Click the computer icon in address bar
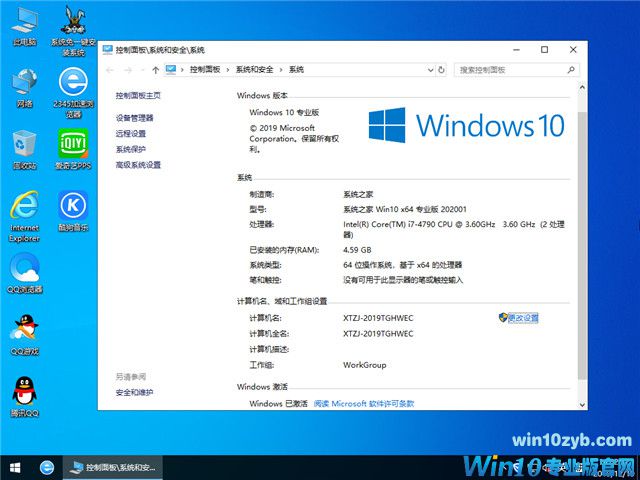The width and height of the screenshot is (640, 480). pyautogui.click(x=171, y=69)
